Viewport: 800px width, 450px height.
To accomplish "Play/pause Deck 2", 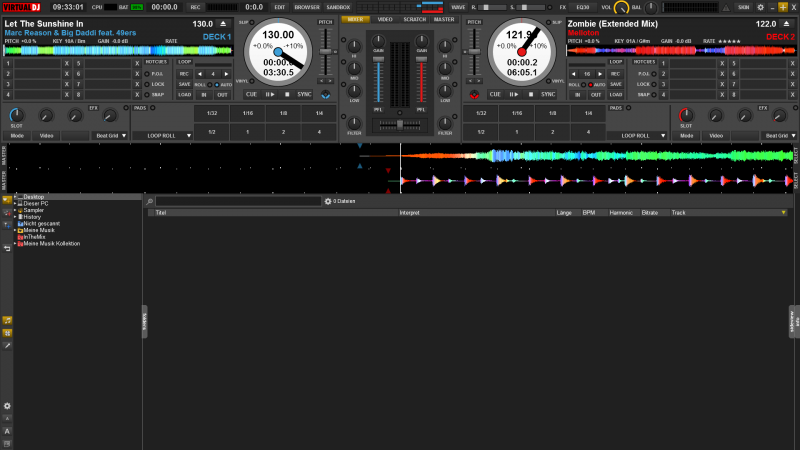I will (514, 94).
